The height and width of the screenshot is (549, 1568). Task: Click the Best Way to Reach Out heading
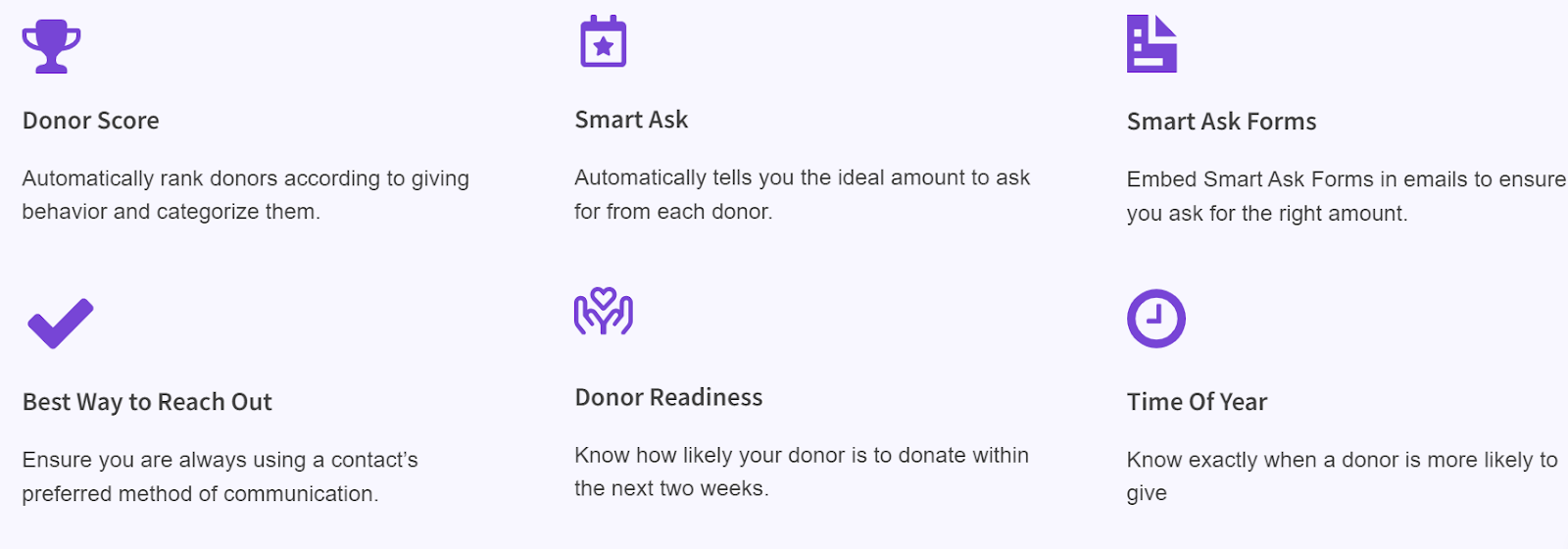[147, 402]
